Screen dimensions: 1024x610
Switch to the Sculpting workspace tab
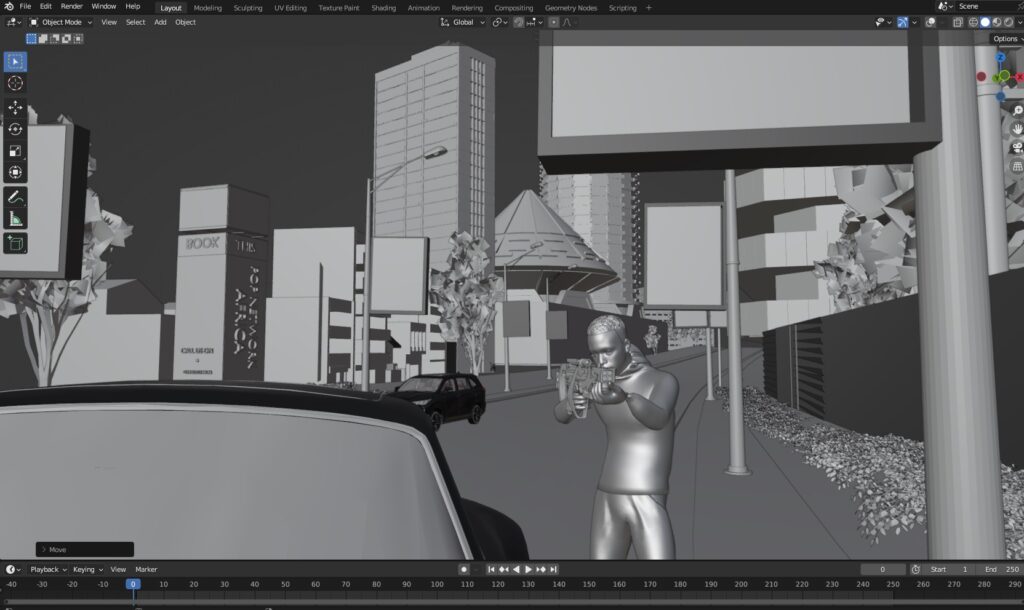point(248,7)
